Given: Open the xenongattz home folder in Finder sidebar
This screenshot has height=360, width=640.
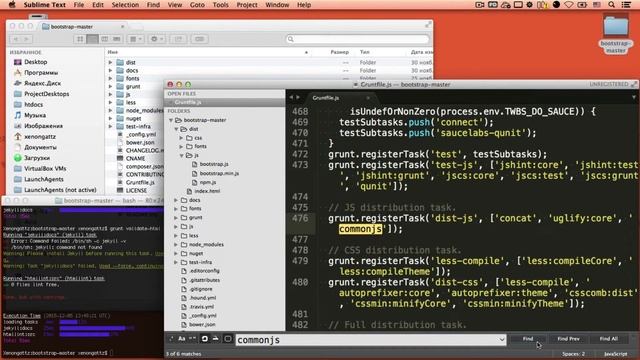Looking at the screenshot, I should pyautogui.click(x=40, y=137).
